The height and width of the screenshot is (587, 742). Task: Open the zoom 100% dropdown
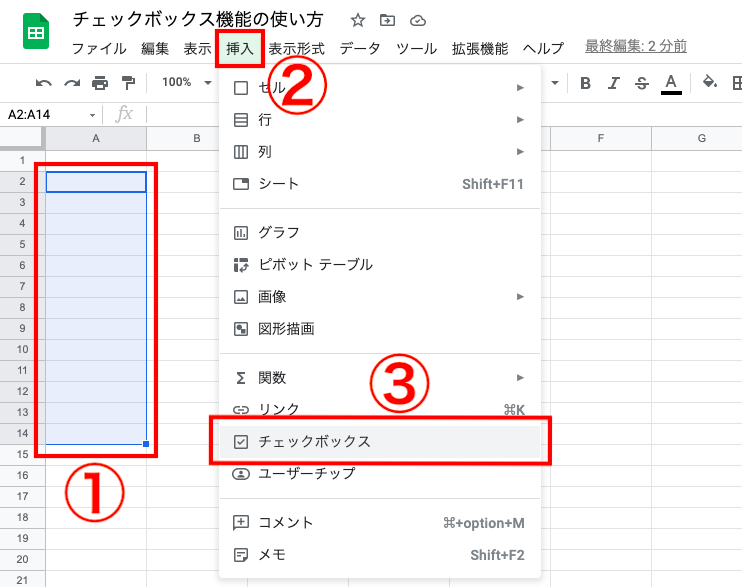[186, 82]
